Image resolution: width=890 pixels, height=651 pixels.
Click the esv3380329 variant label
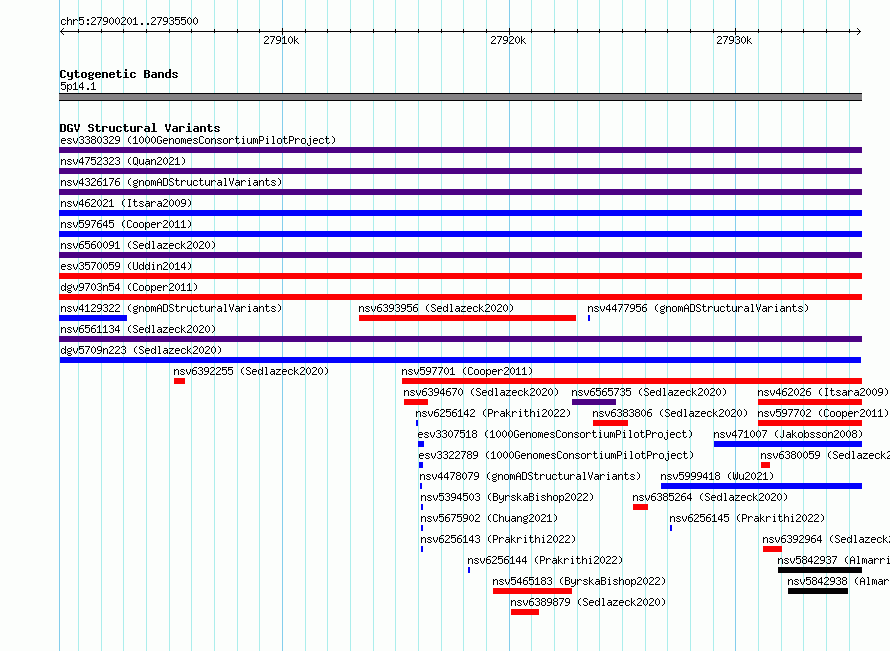point(198,140)
